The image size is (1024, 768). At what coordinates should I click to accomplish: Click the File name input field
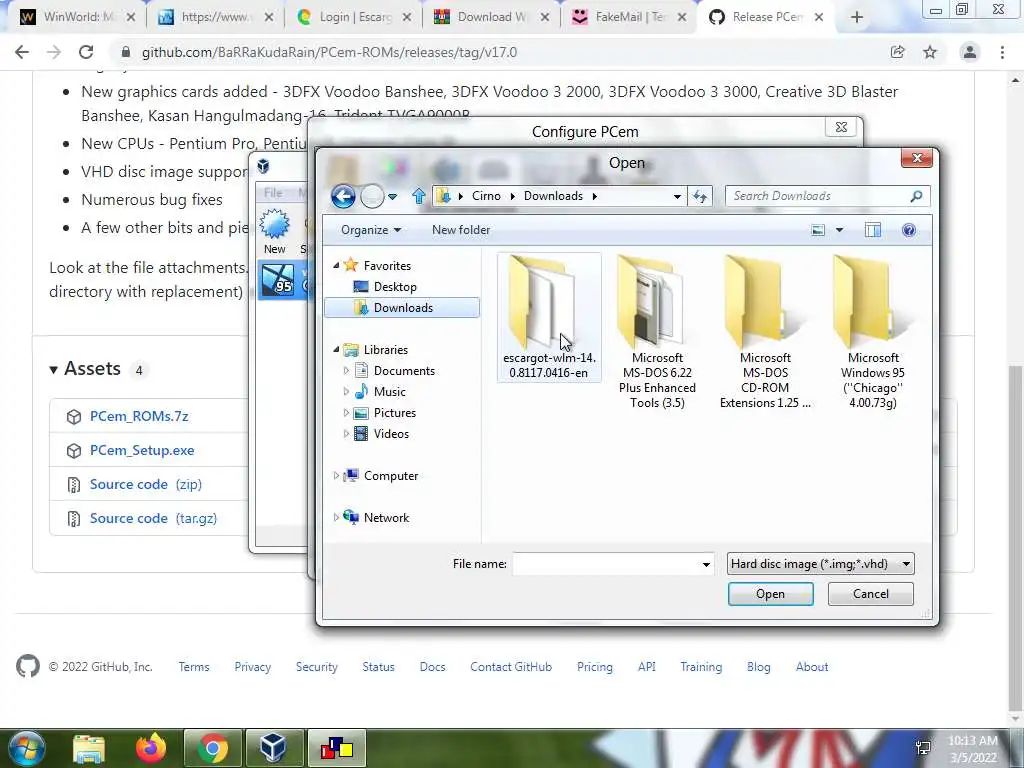pos(606,564)
